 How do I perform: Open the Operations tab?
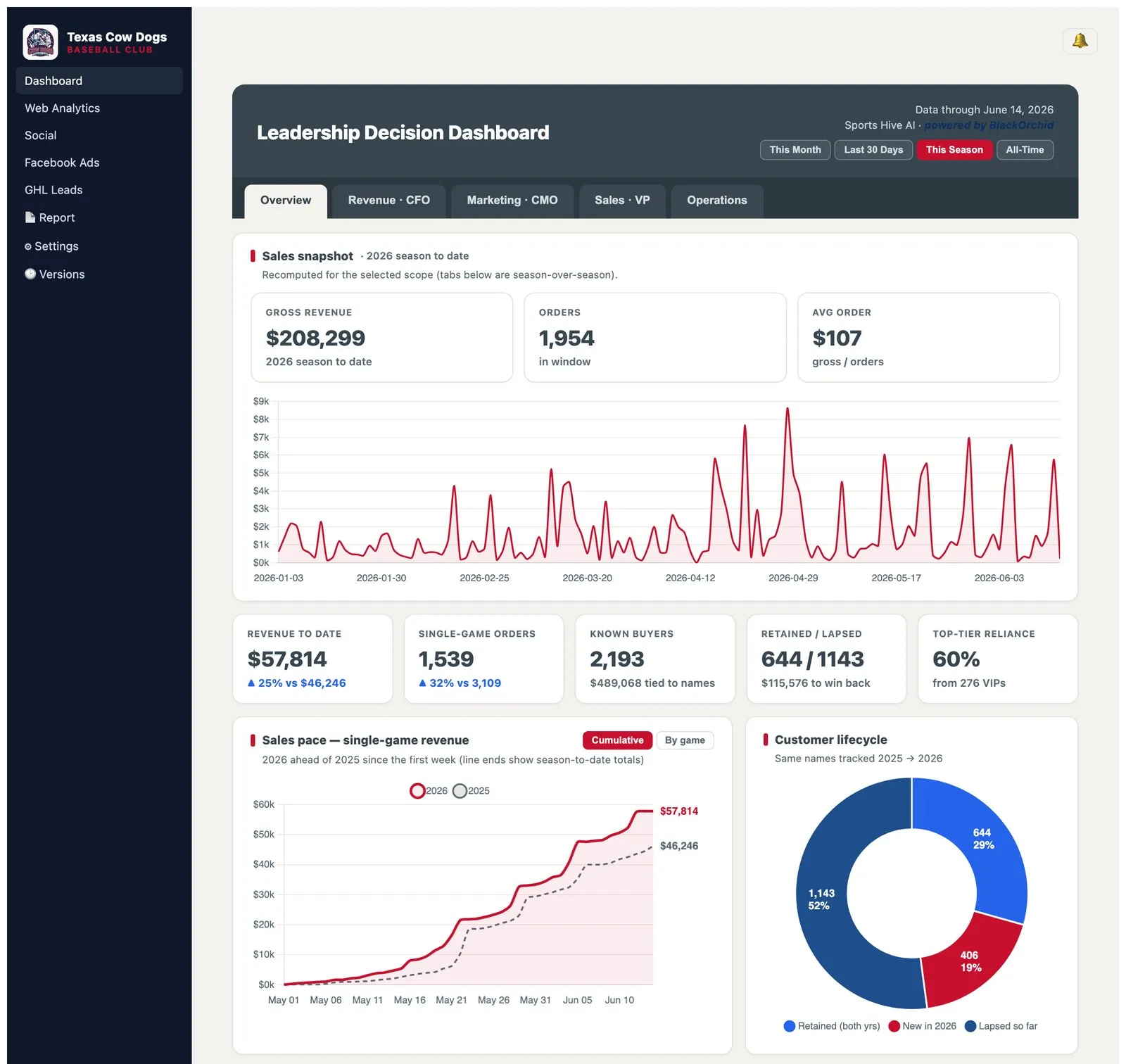click(x=717, y=201)
